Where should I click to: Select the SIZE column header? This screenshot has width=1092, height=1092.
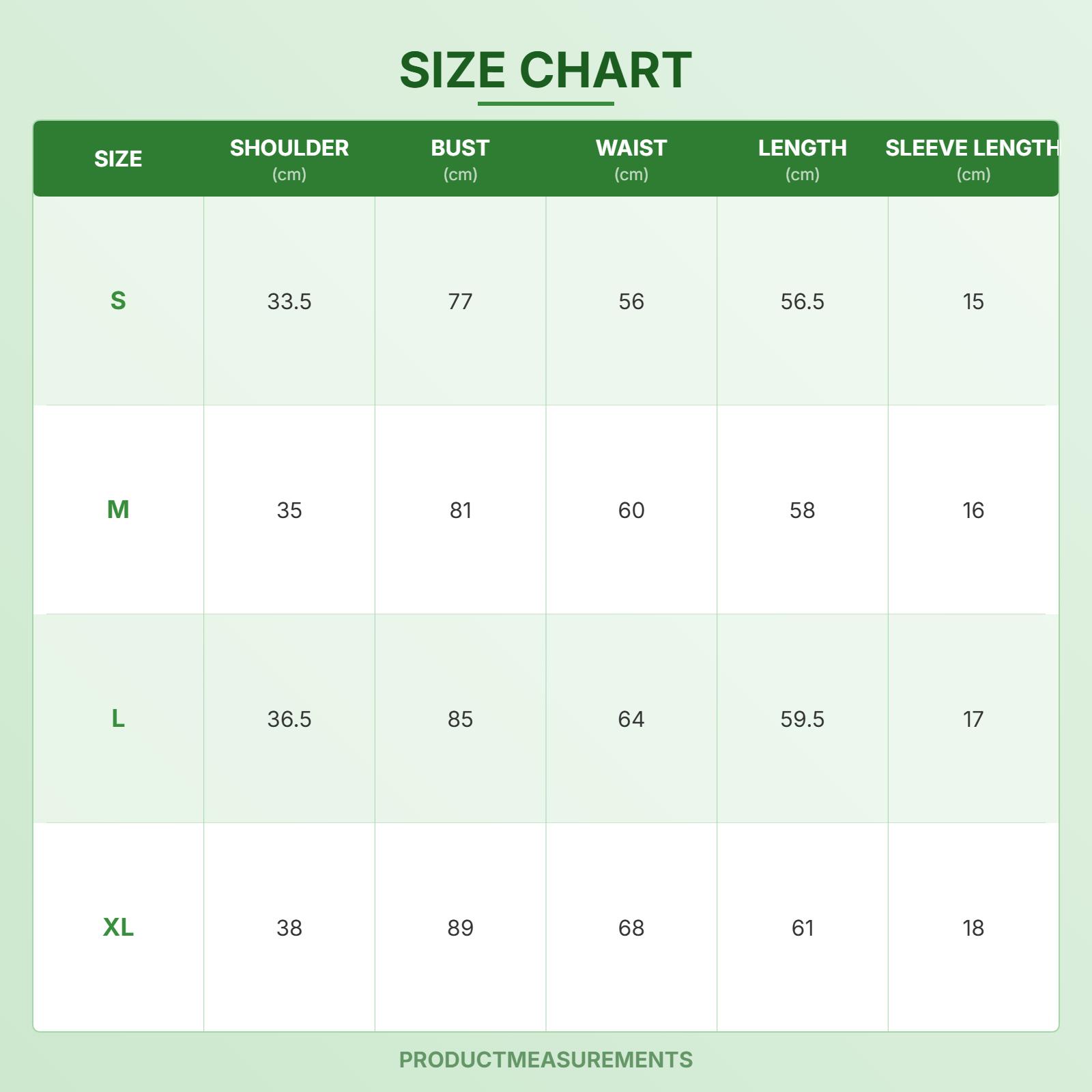118,159
